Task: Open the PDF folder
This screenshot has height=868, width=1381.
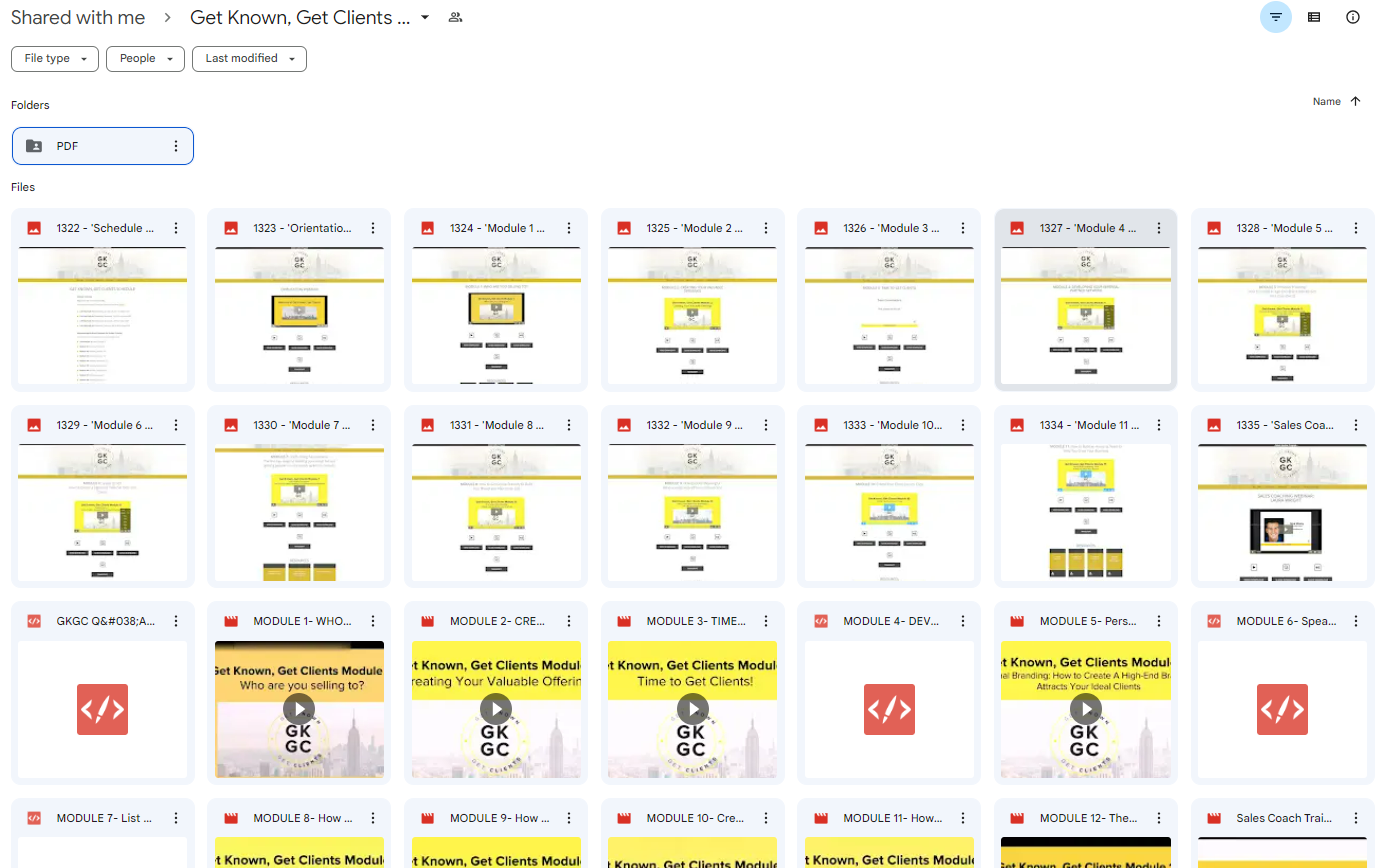Action: pos(103,146)
